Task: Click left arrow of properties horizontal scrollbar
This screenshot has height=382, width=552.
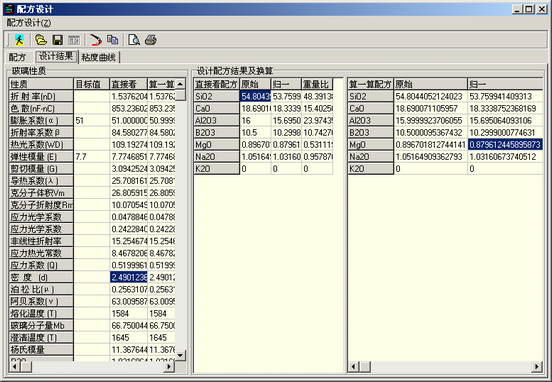Action: 15,367
